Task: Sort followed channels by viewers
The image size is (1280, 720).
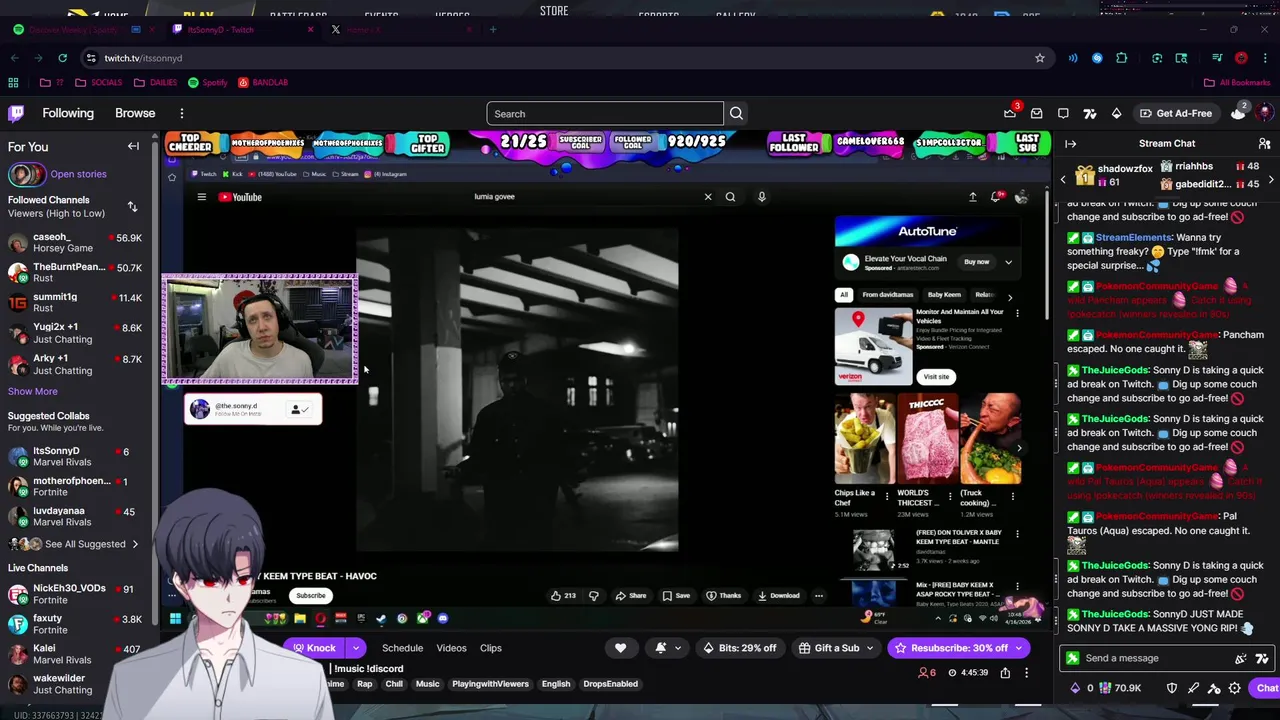Action: pyautogui.click(x=132, y=207)
